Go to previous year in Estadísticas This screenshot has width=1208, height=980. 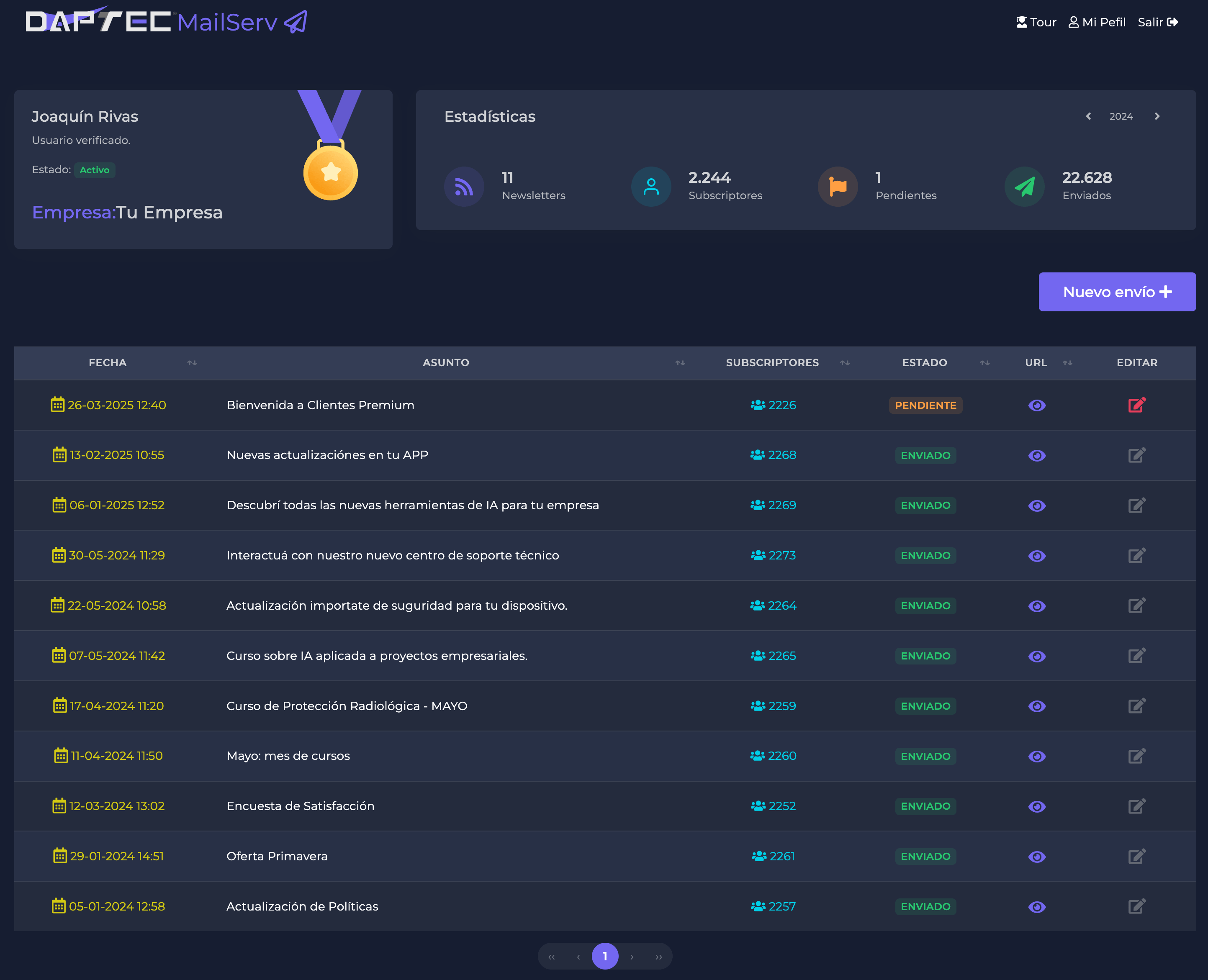tap(1088, 116)
